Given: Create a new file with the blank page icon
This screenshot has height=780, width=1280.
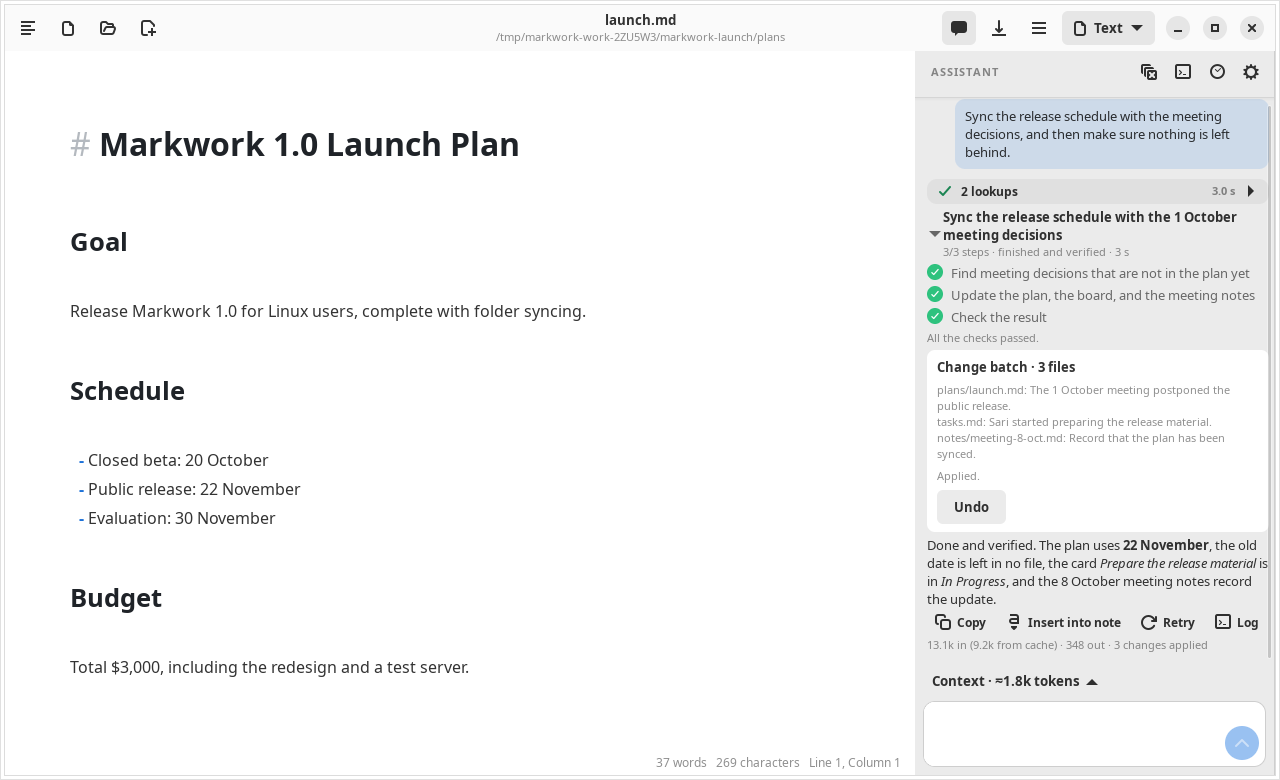Looking at the screenshot, I should pos(68,28).
